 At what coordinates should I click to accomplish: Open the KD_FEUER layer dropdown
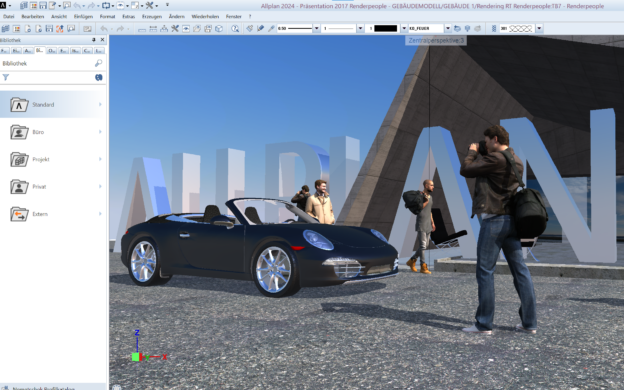[x=448, y=28]
